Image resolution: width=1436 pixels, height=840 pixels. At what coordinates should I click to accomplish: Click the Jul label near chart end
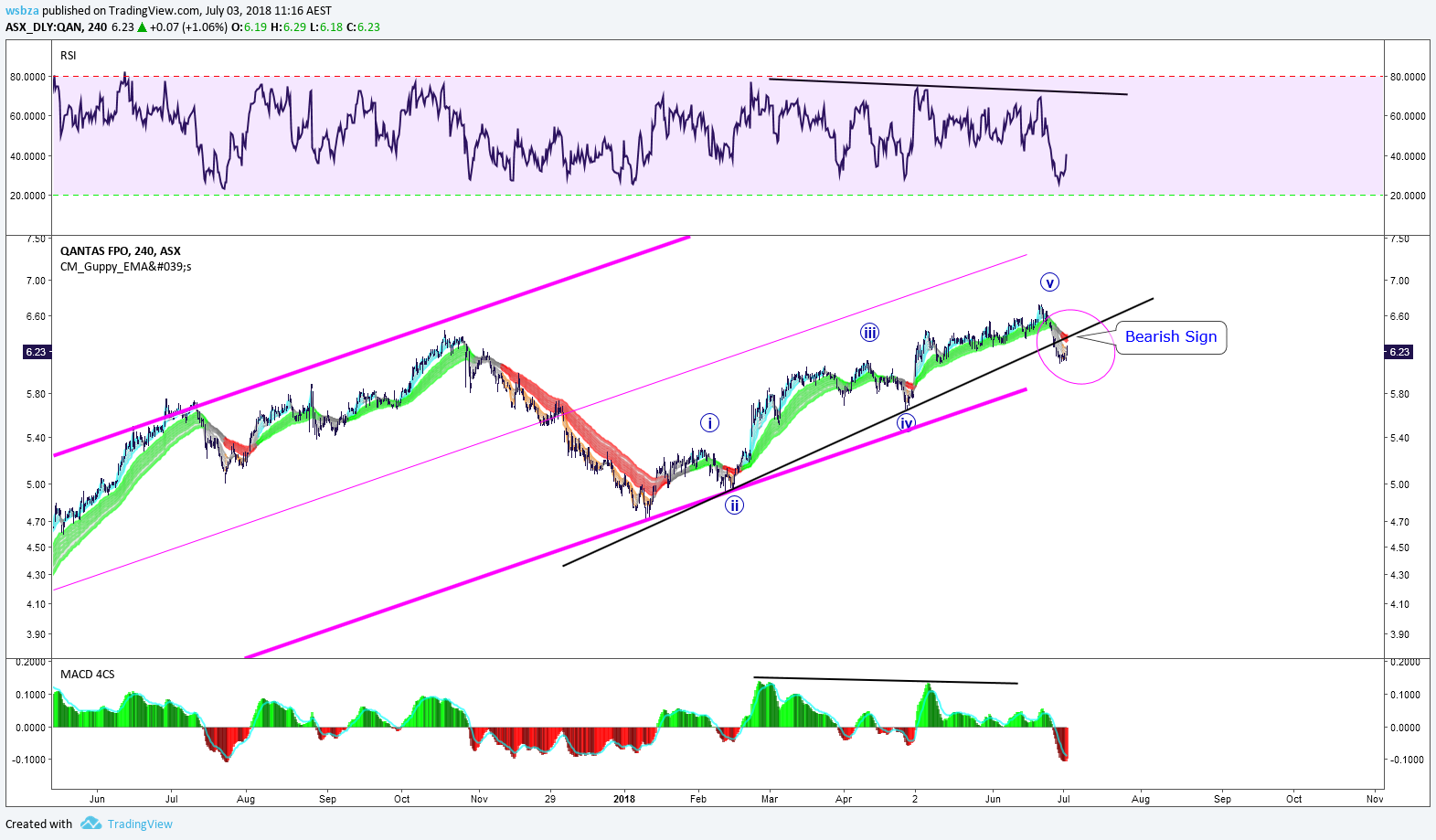pyautogui.click(x=1064, y=799)
